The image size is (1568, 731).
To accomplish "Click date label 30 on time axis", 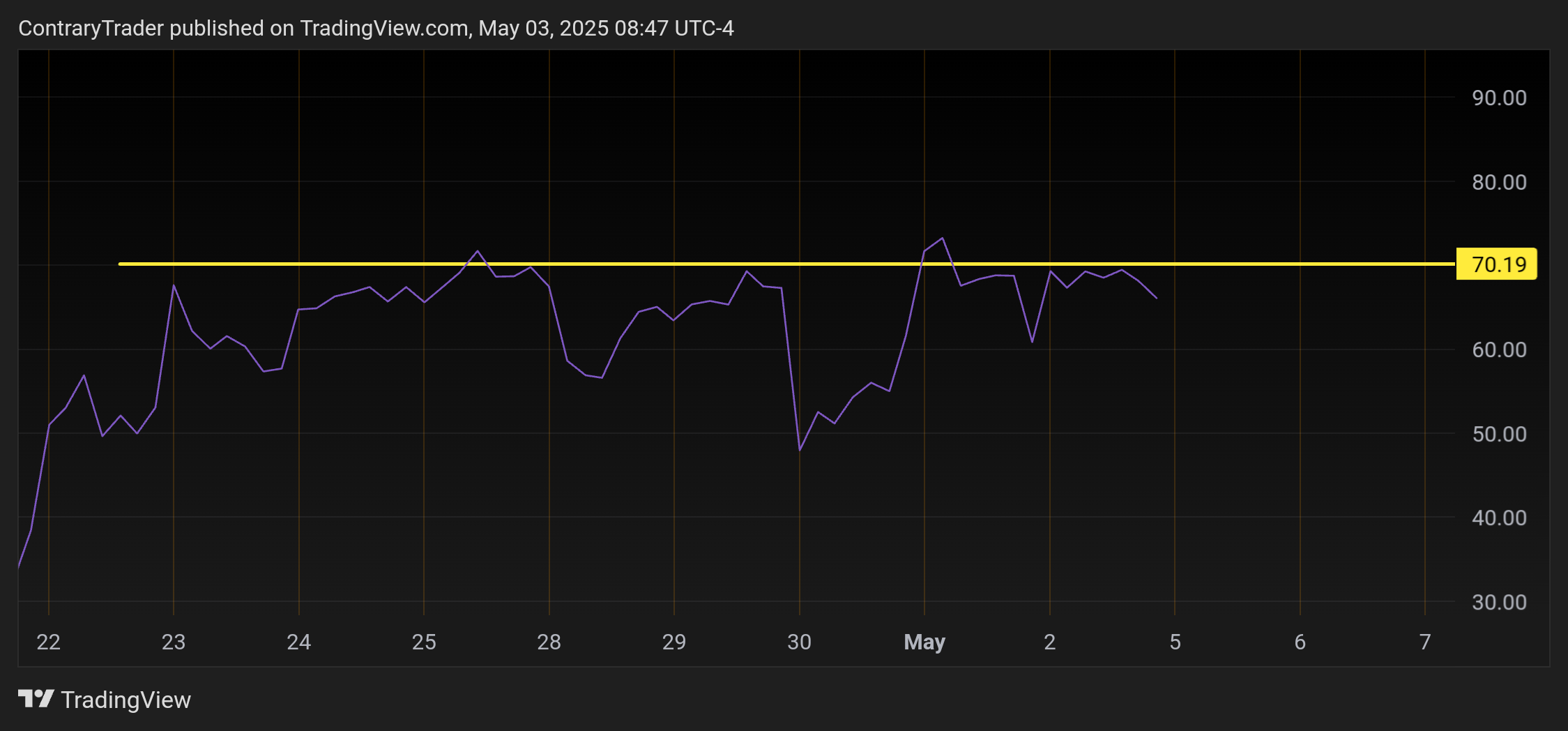I will [x=800, y=642].
